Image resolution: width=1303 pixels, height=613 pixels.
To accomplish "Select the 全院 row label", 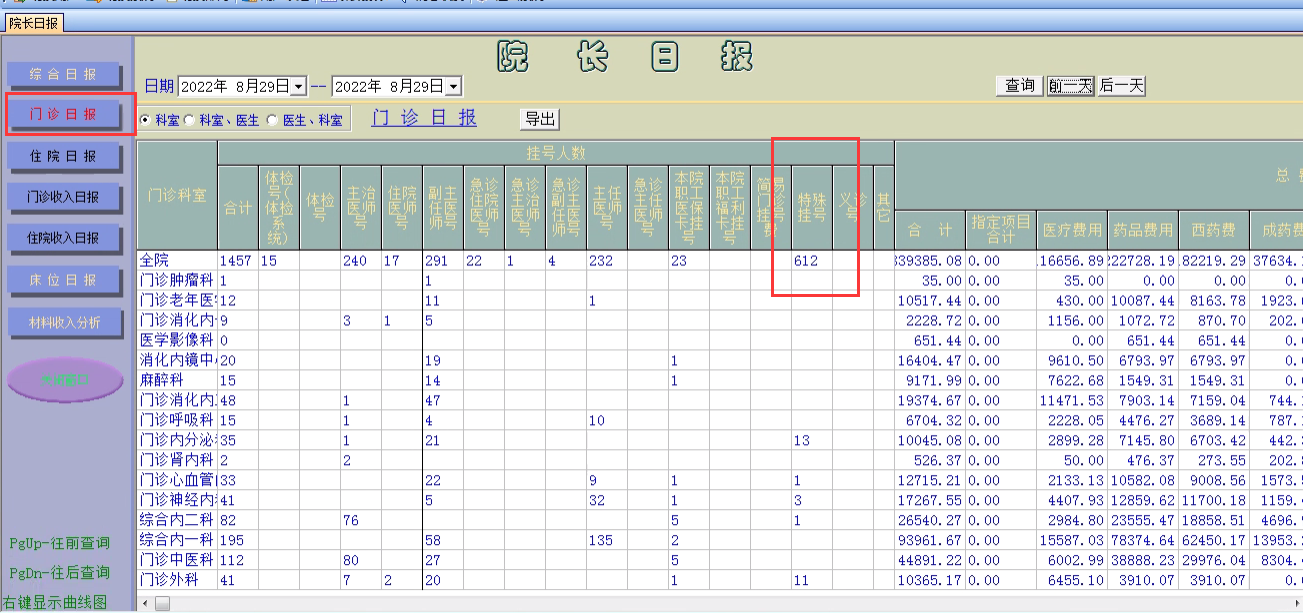I will 177,261.
